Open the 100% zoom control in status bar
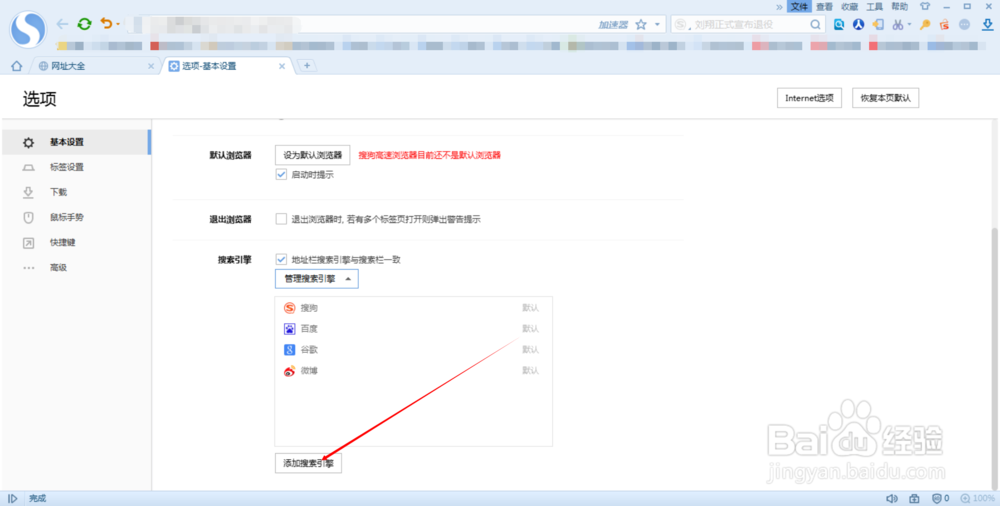Screen dimensions: 1000x506 [x=978, y=498]
